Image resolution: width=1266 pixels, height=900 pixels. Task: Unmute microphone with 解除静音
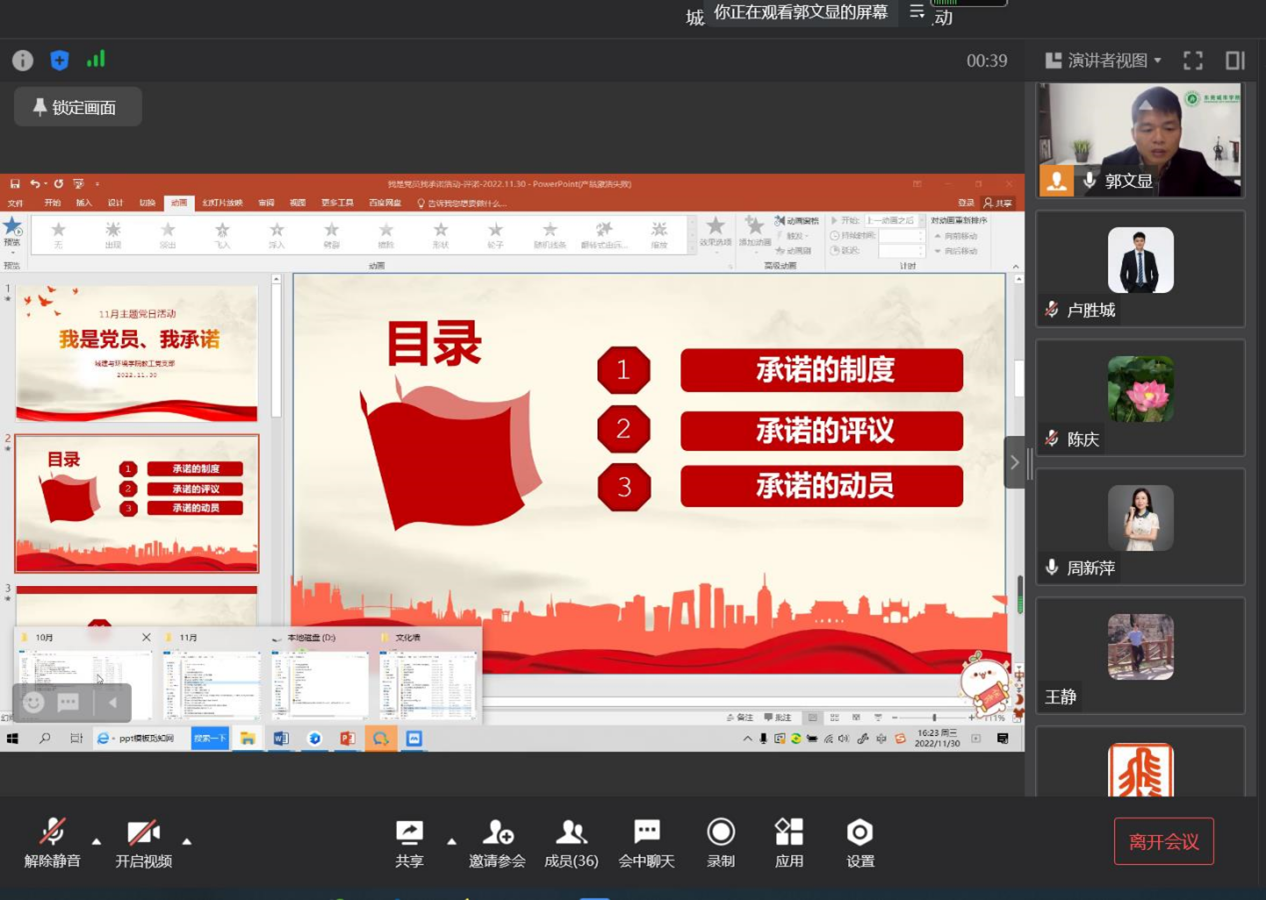coord(52,843)
